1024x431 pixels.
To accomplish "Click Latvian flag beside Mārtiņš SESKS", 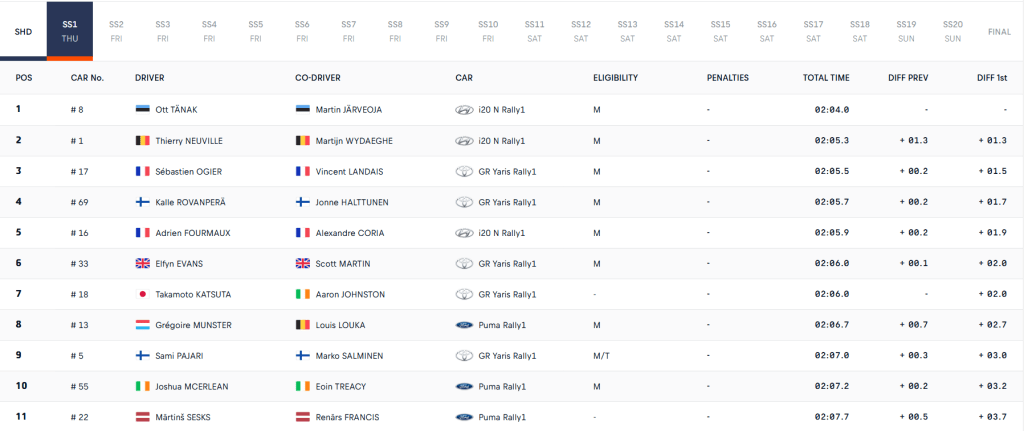I will click(142, 417).
